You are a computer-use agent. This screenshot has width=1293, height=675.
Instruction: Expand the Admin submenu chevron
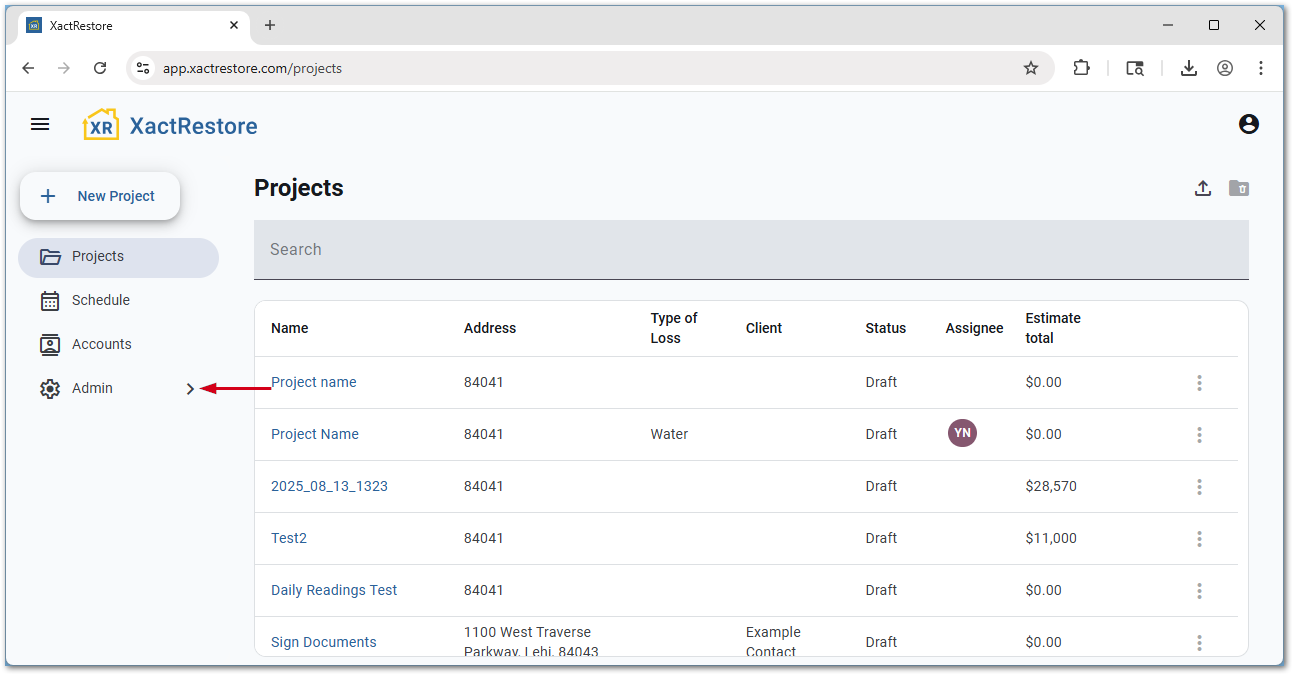click(x=190, y=389)
